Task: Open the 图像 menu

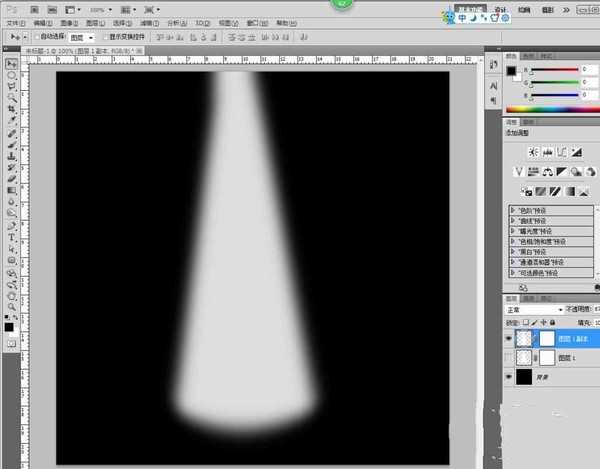Action: (65, 20)
